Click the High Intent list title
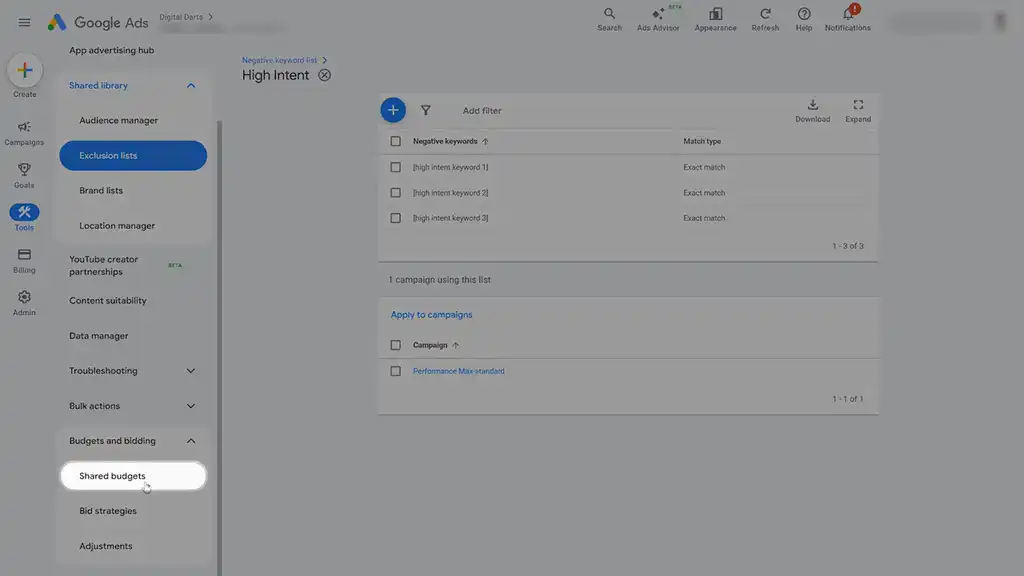Viewport: 1024px width, 576px height. (275, 75)
